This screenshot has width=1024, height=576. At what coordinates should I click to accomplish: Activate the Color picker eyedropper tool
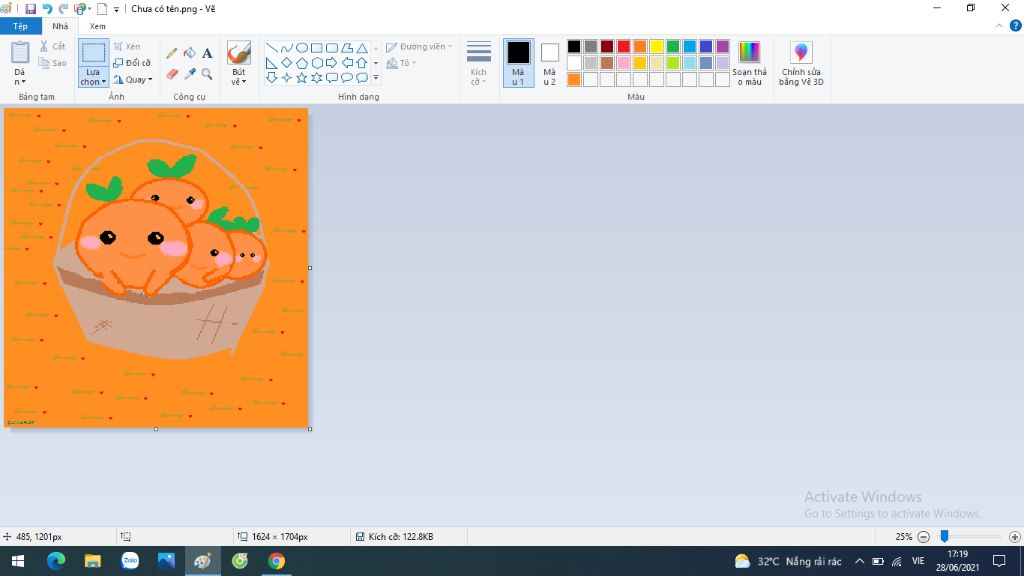189,74
